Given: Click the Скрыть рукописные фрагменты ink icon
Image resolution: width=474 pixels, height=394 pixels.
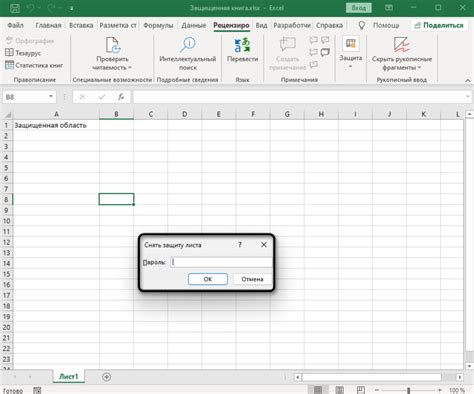Looking at the screenshot, I should 401,45.
